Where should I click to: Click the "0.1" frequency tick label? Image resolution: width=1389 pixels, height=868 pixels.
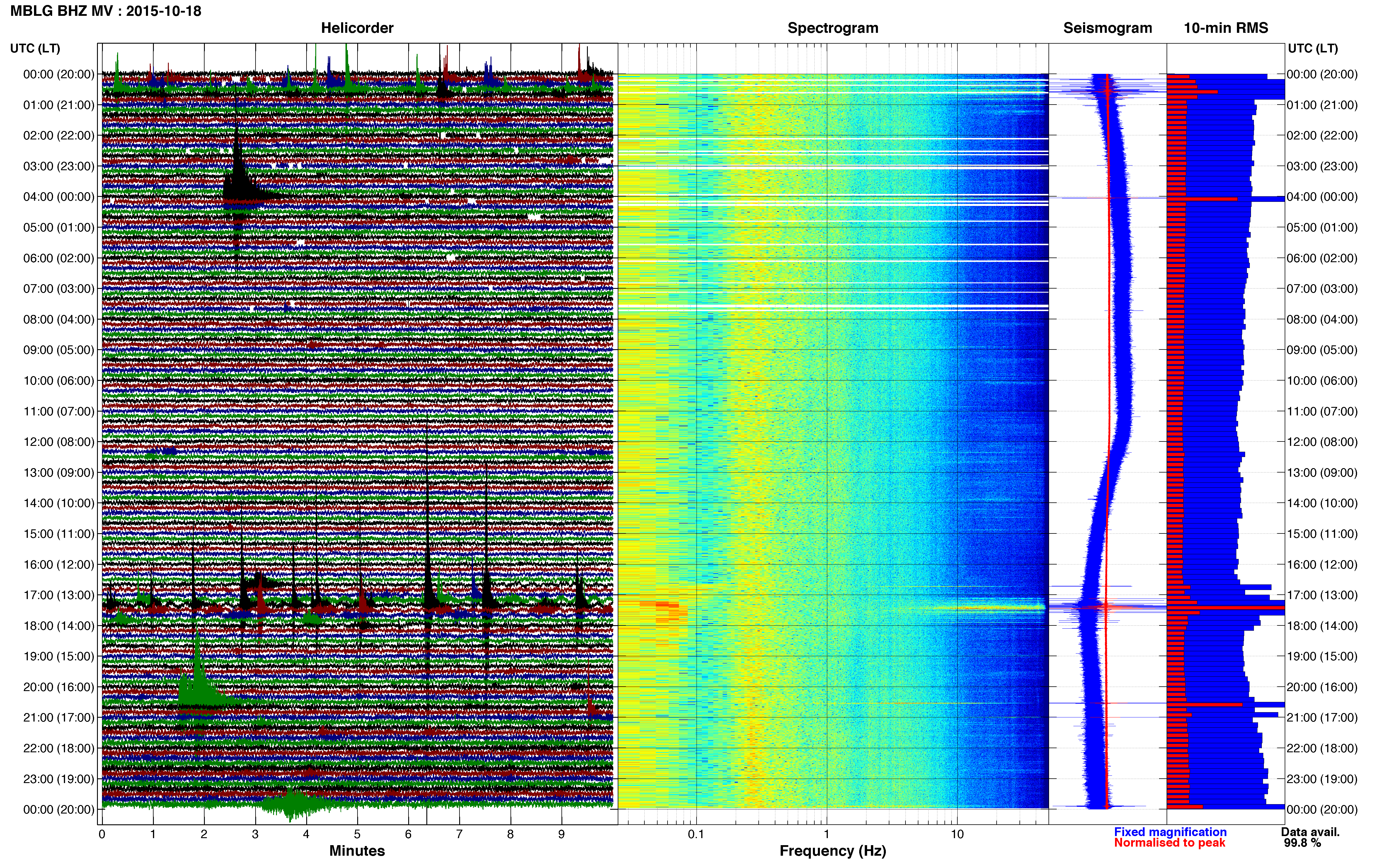(x=696, y=834)
